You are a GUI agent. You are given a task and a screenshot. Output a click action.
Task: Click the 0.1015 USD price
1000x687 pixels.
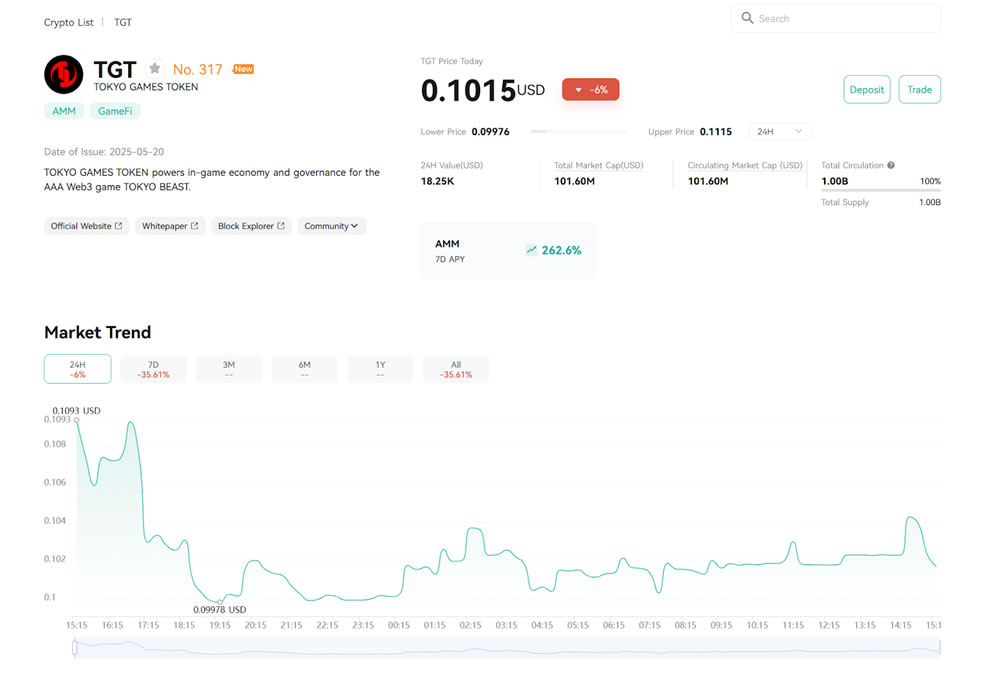click(x=483, y=91)
